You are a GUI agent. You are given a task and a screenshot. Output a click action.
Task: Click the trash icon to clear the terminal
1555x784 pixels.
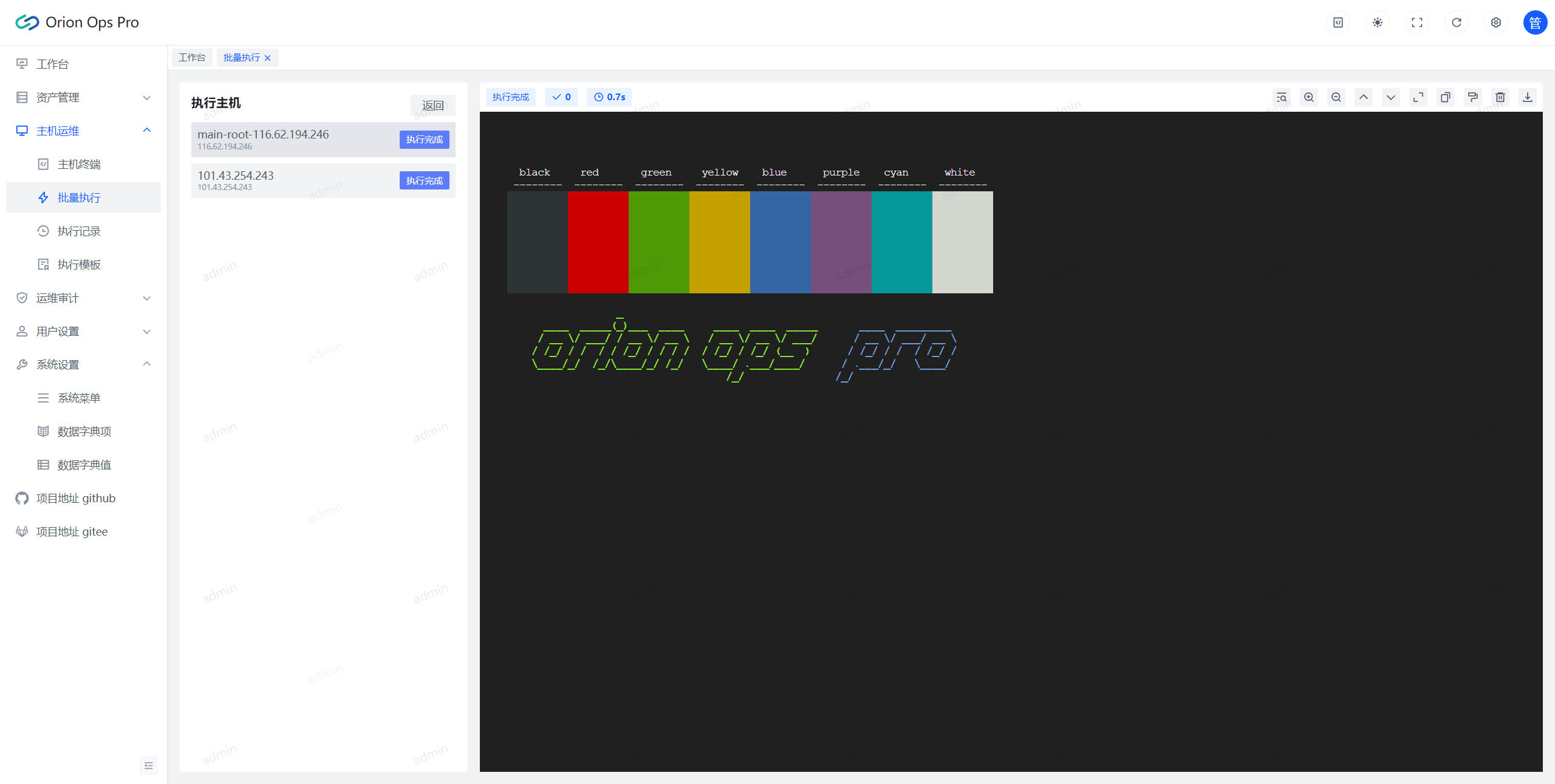point(1500,97)
